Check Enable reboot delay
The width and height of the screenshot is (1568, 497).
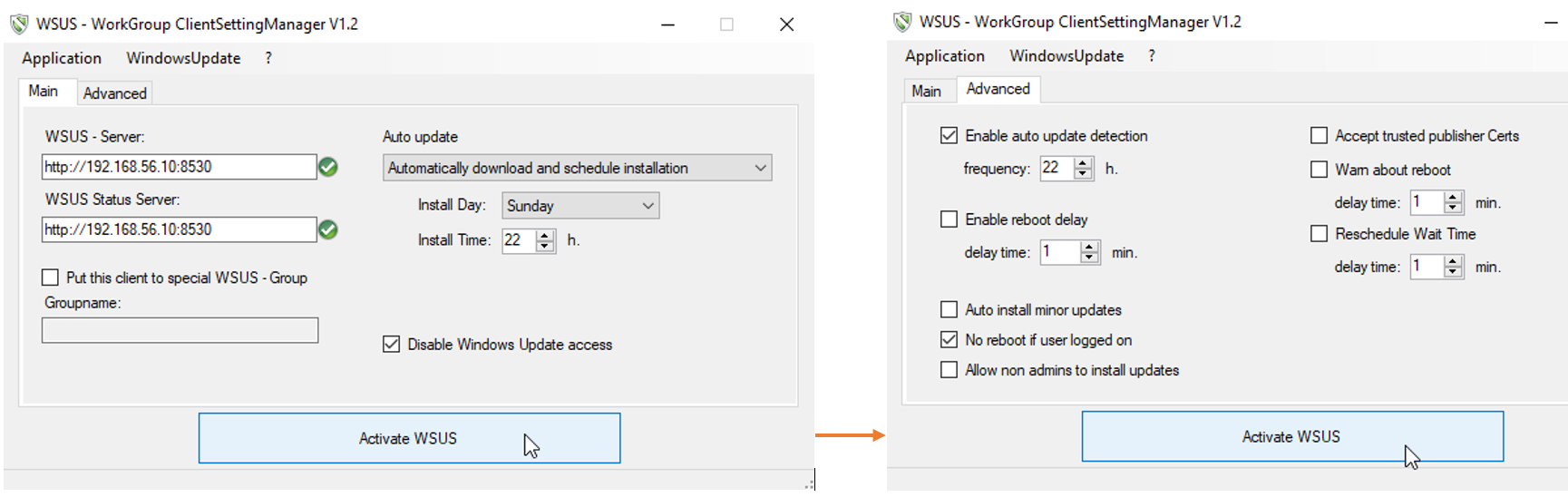click(949, 219)
